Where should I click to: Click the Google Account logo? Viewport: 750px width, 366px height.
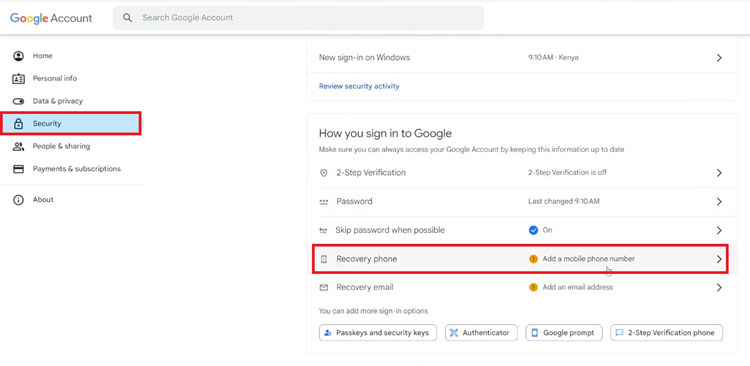point(51,18)
